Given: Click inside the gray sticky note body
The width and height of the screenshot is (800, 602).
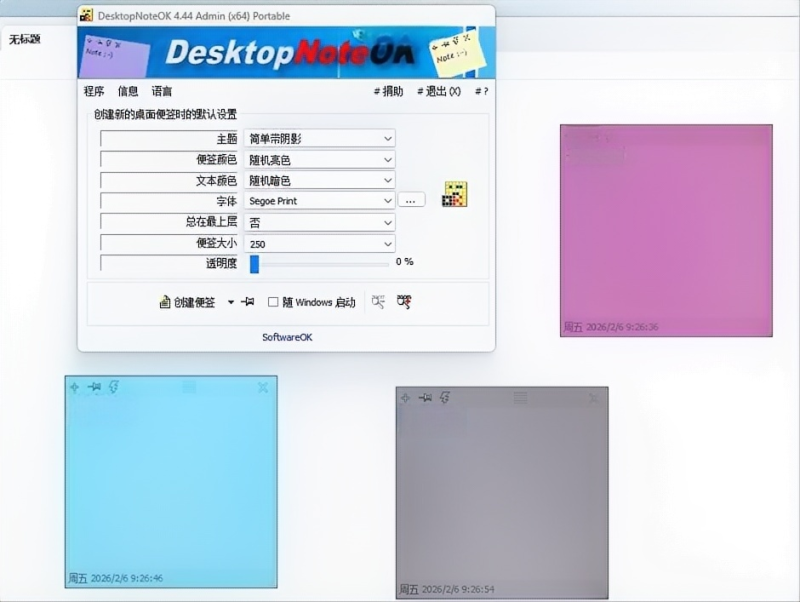Looking at the screenshot, I should tap(502, 493).
